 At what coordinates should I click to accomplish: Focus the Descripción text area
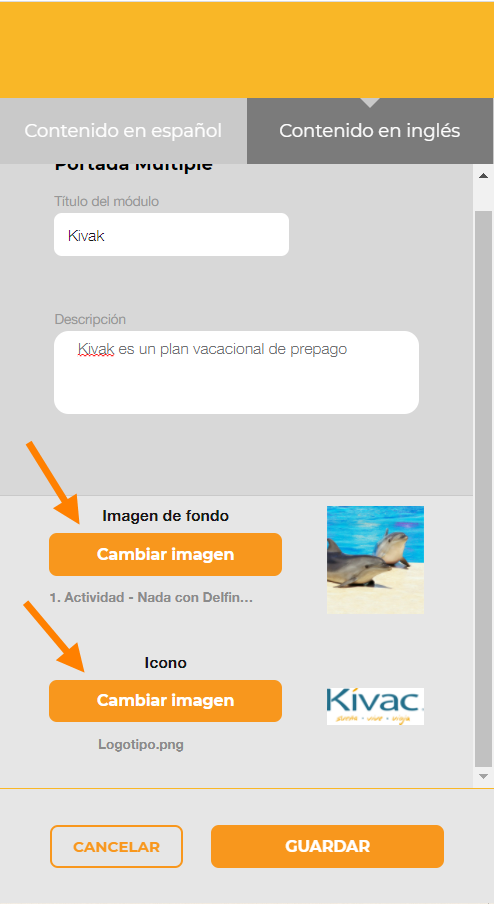pyautogui.click(x=236, y=372)
